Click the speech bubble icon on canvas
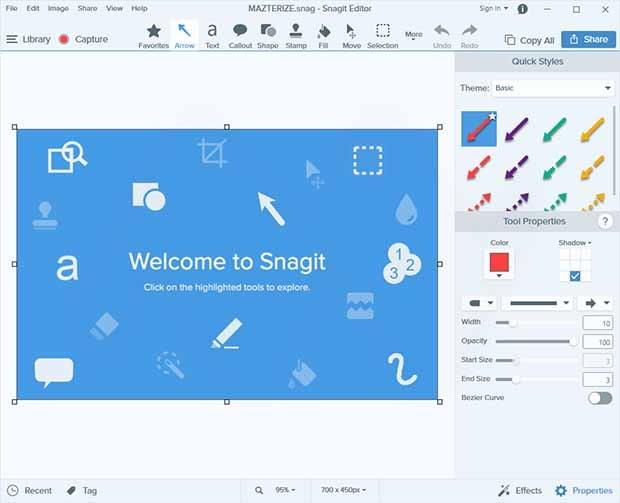This screenshot has height=503, width=620. pyautogui.click(x=54, y=372)
